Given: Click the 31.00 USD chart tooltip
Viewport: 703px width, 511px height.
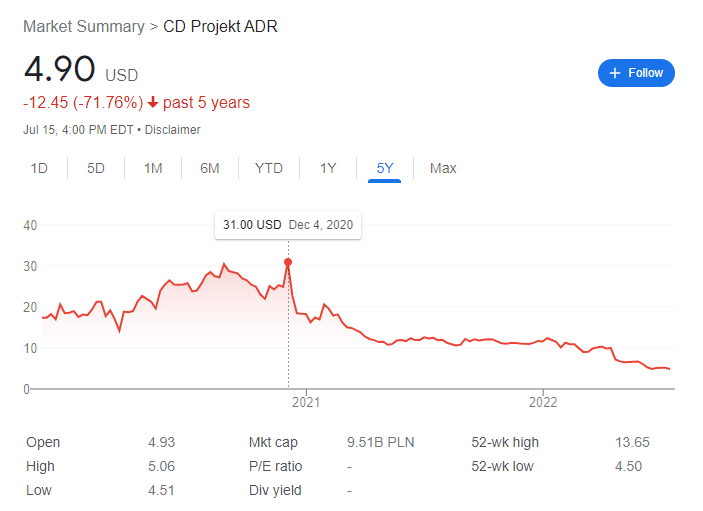Looking at the screenshot, I should (288, 225).
